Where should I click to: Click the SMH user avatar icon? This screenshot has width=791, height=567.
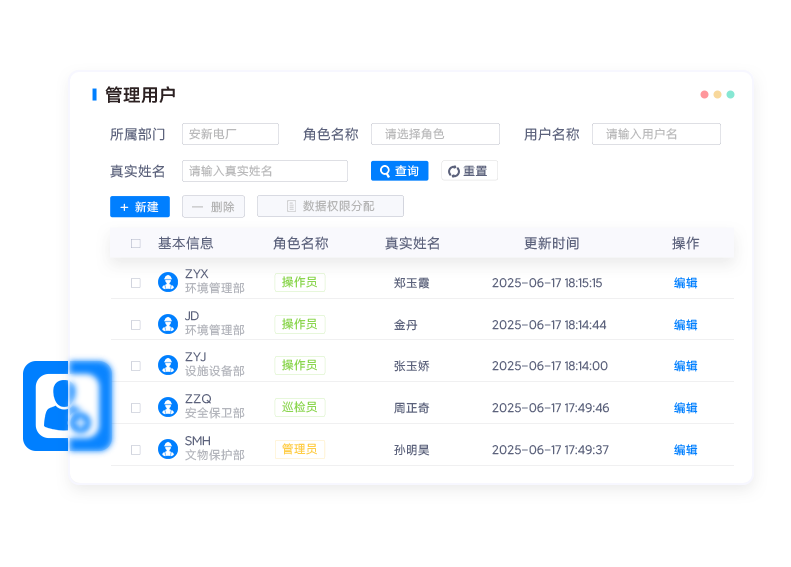(x=168, y=449)
